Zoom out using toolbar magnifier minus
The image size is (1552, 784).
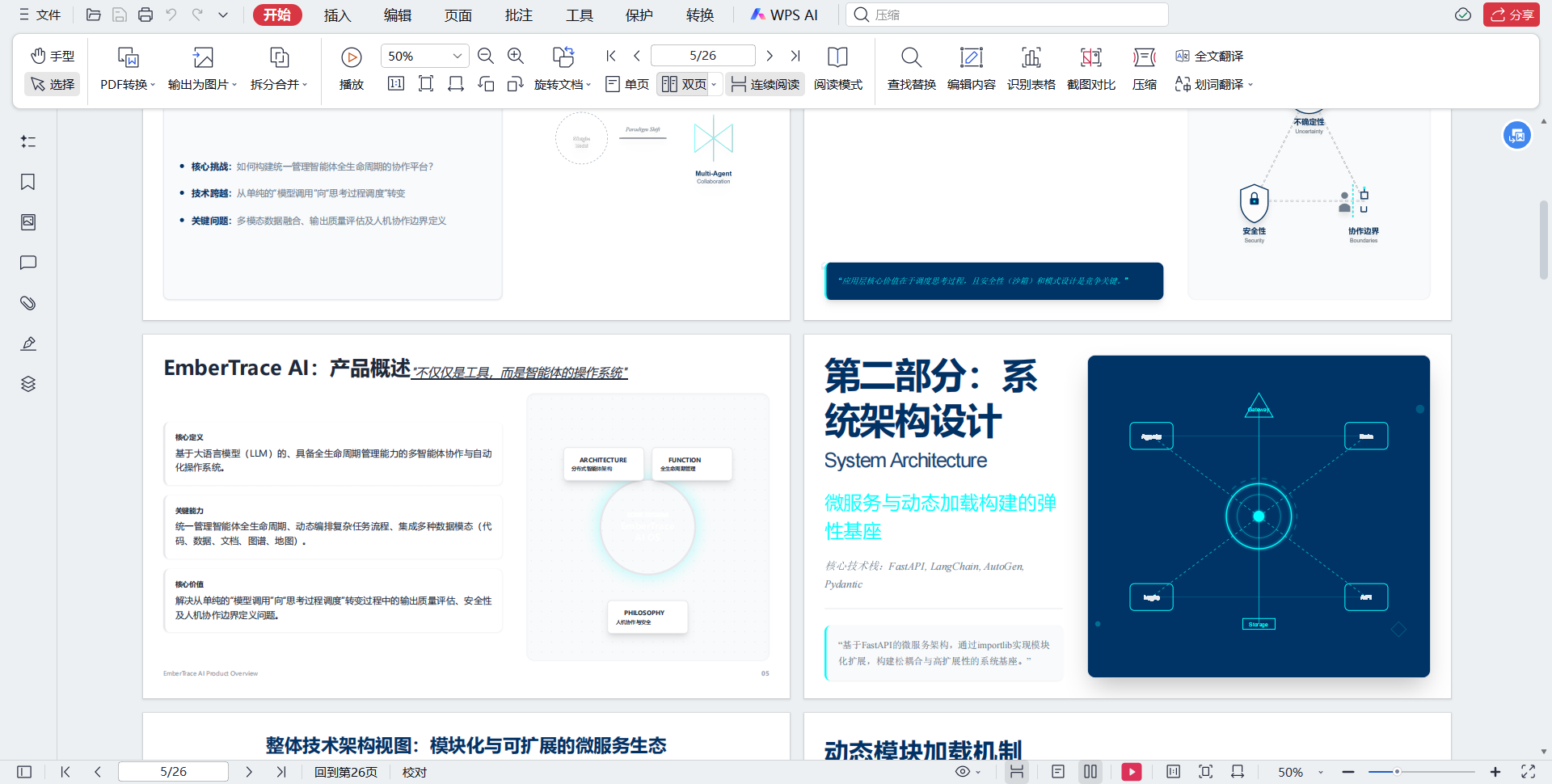click(486, 56)
